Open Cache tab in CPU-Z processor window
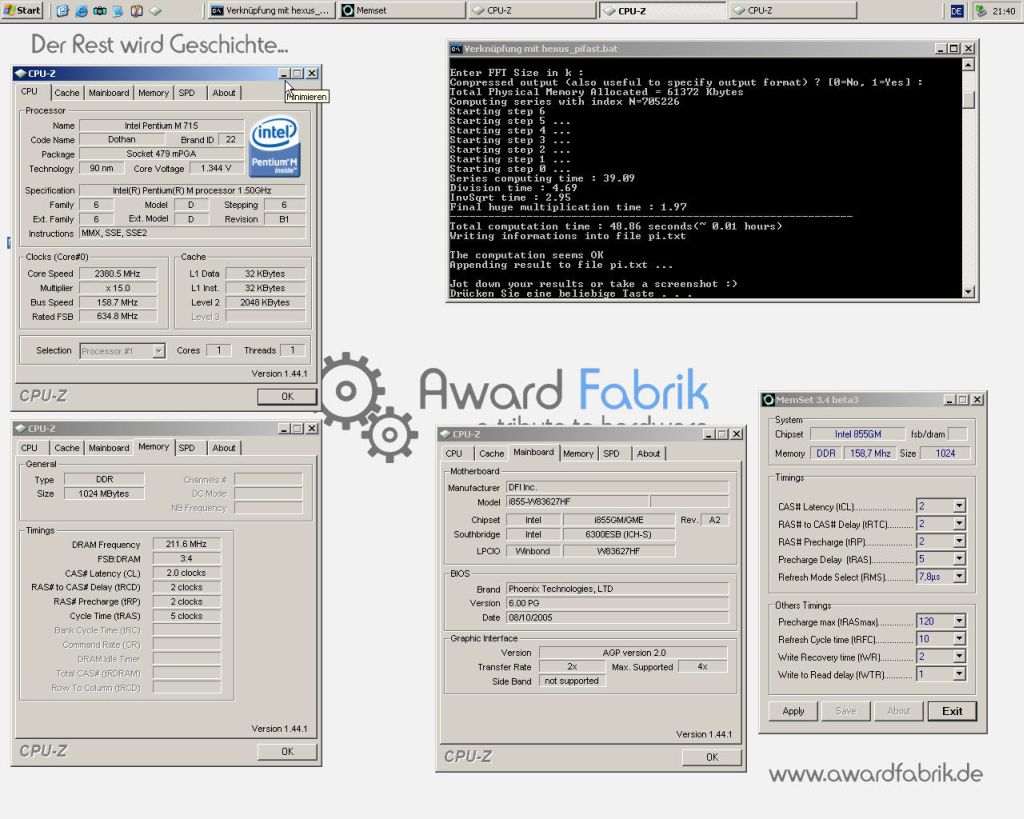1024x819 pixels. pos(67,93)
